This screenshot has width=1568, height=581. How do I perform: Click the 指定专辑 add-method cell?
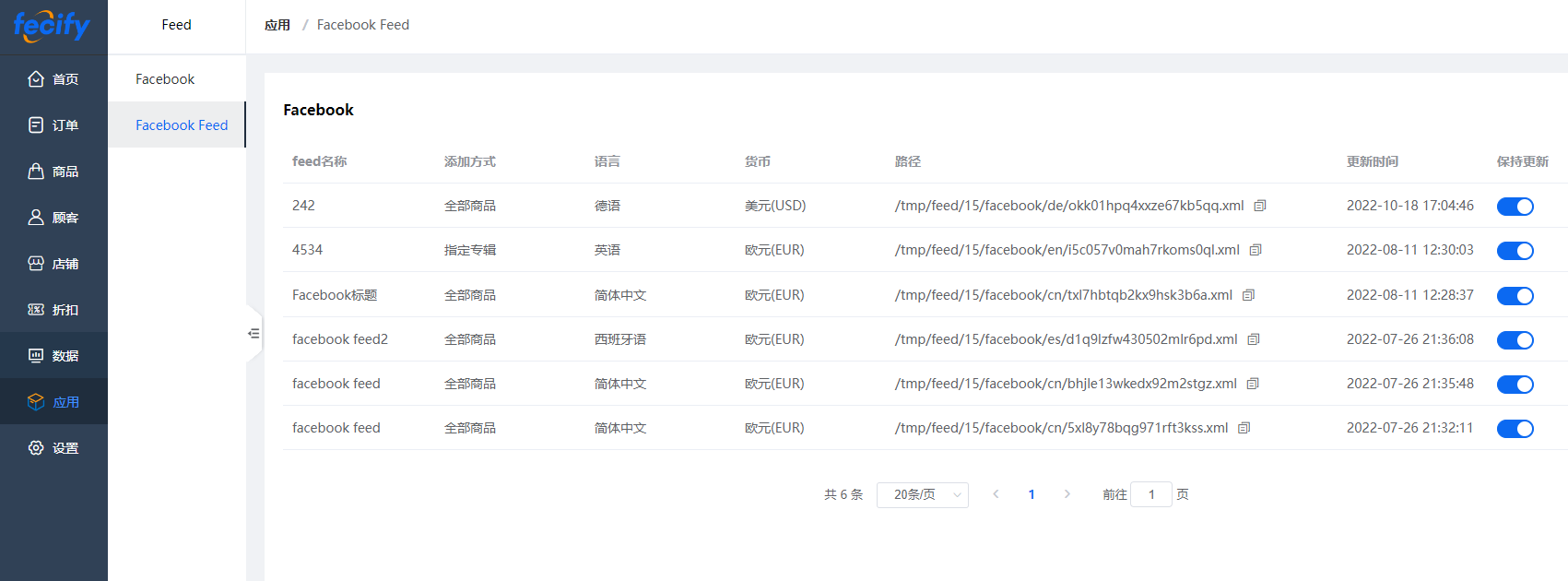pos(470,250)
